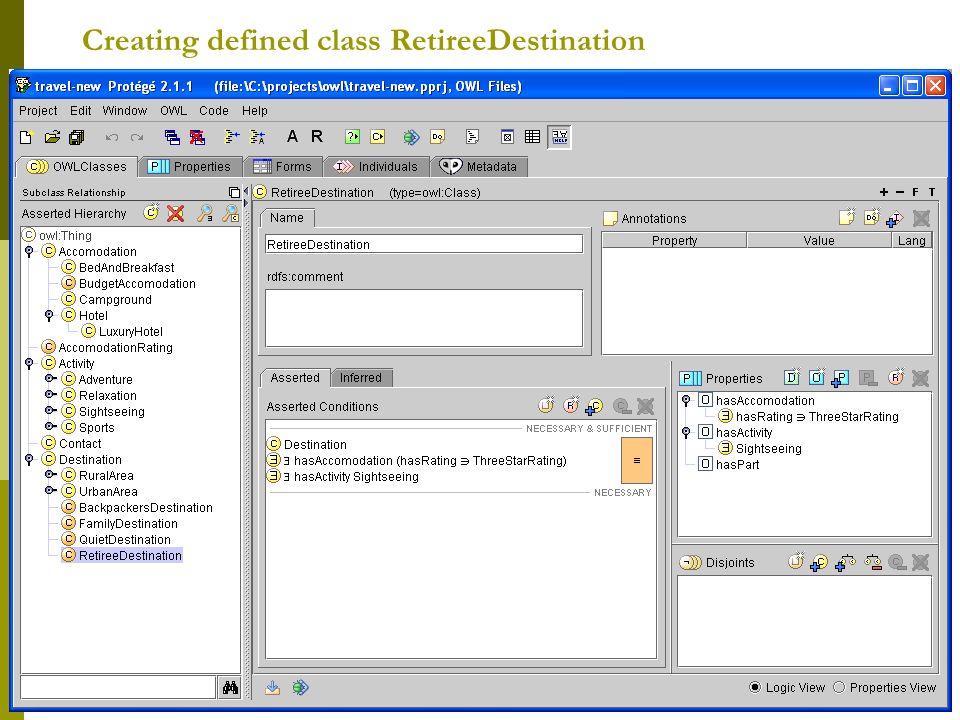
Task: Click the class search field at bottom left
Action: pos(118,687)
